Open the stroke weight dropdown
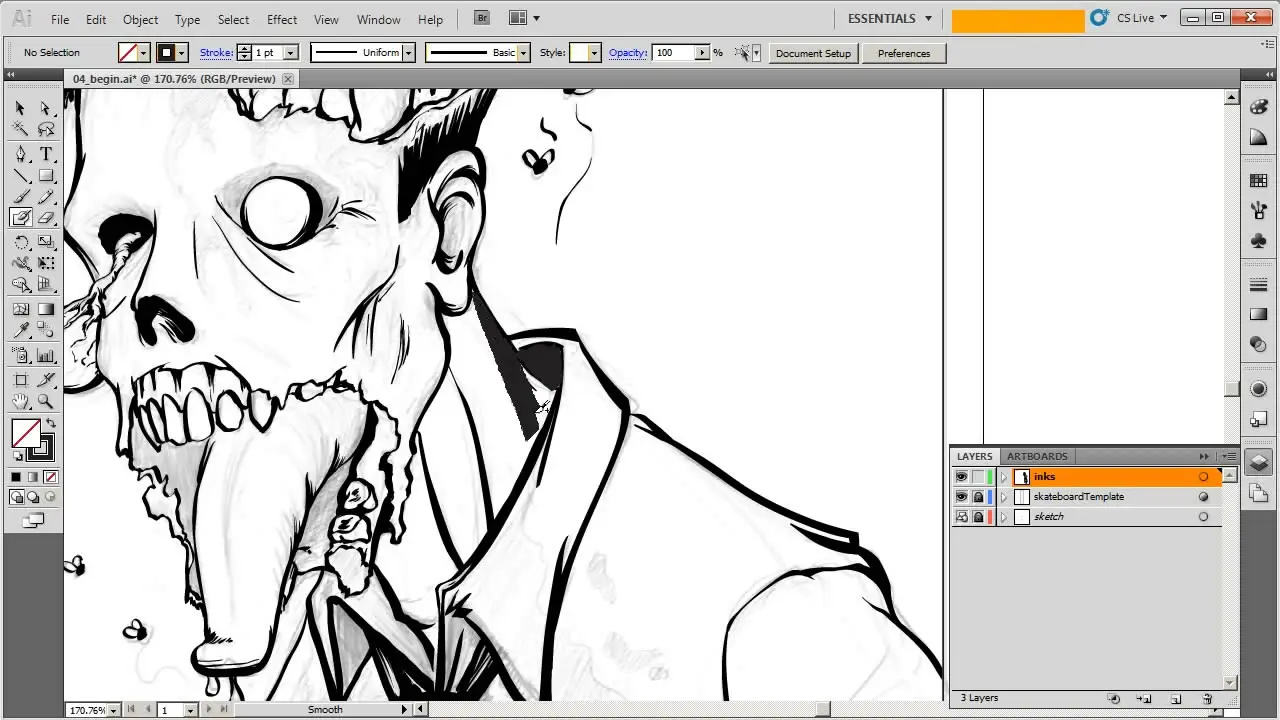The image size is (1280, 720). (x=291, y=53)
